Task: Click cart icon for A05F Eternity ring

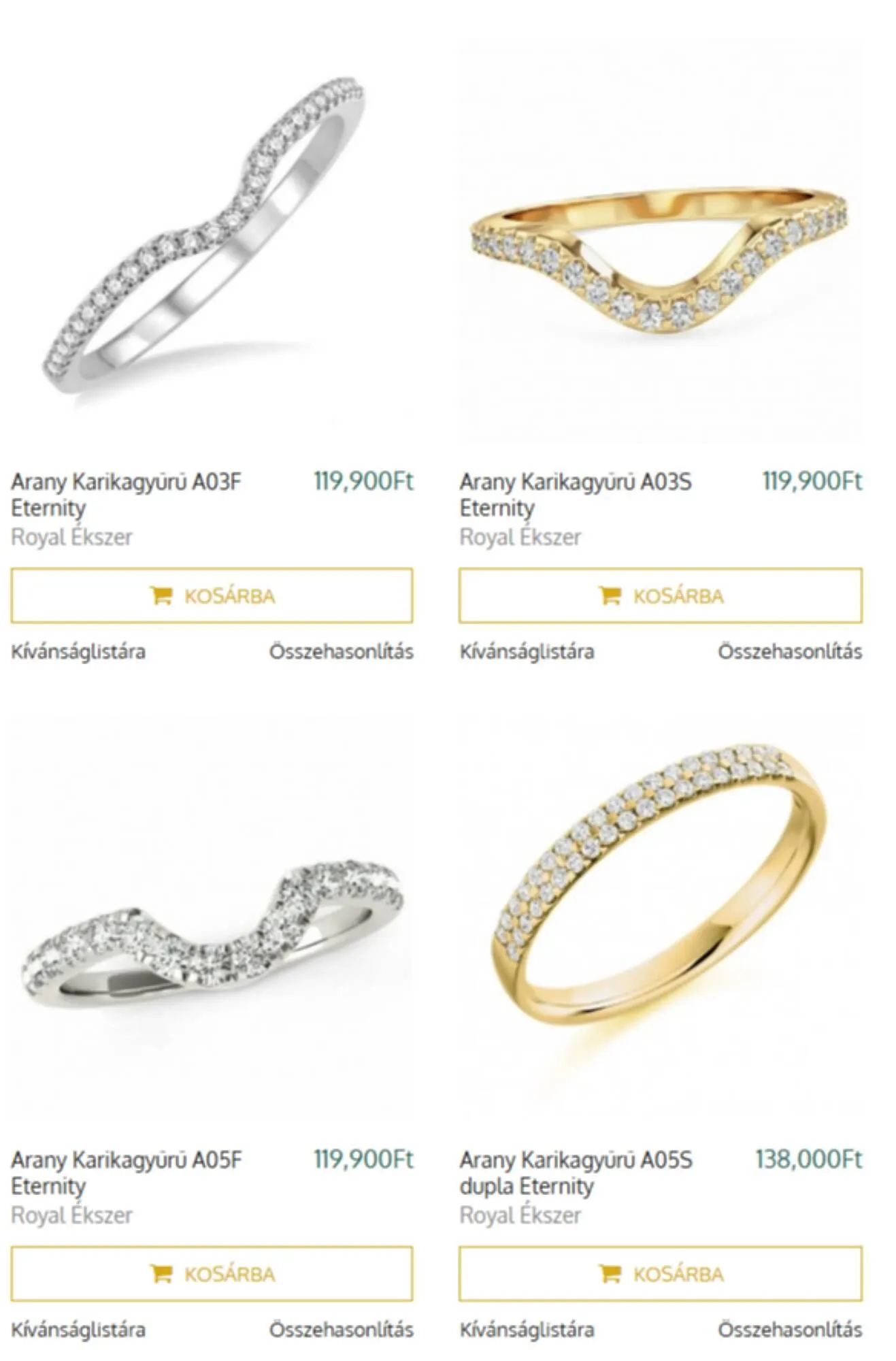Action: click(x=161, y=1273)
